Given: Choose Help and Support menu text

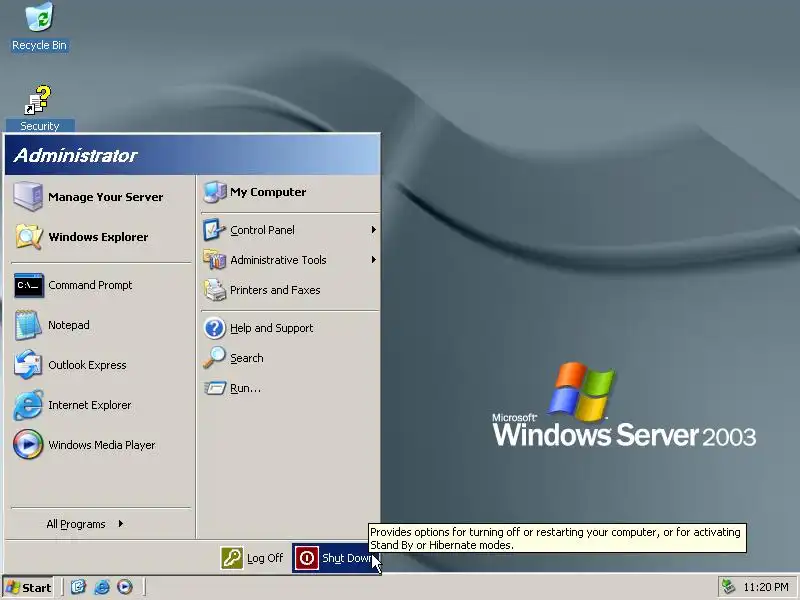Looking at the screenshot, I should click(x=271, y=328).
